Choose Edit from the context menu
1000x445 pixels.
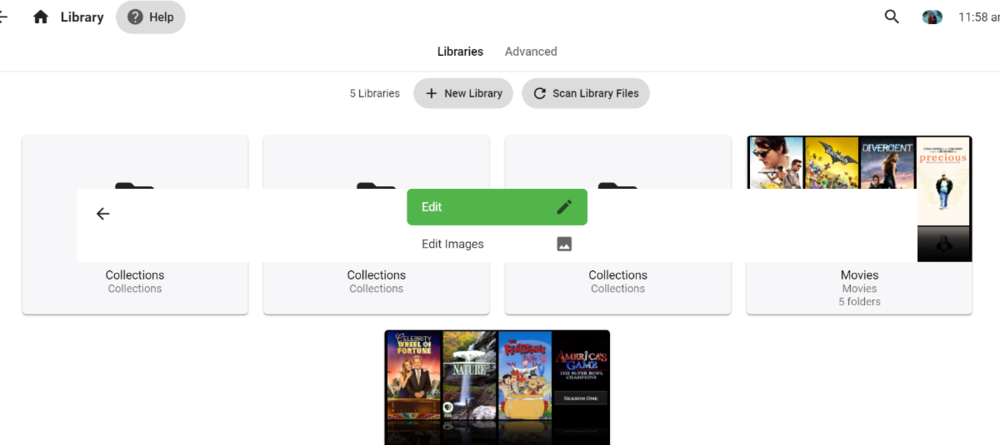coord(497,207)
